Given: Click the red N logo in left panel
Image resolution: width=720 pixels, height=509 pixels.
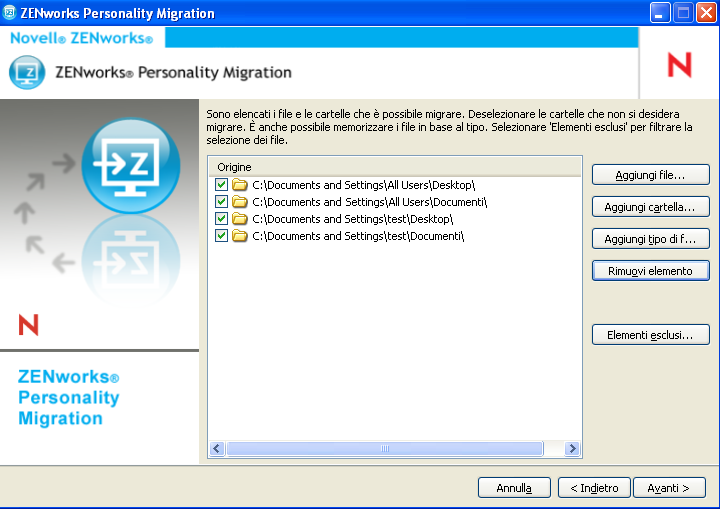Looking at the screenshot, I should pyautogui.click(x=28, y=325).
